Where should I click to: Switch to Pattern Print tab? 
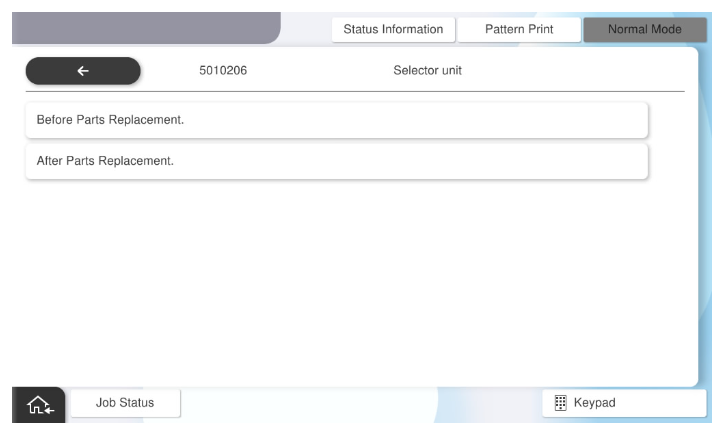[519, 30]
